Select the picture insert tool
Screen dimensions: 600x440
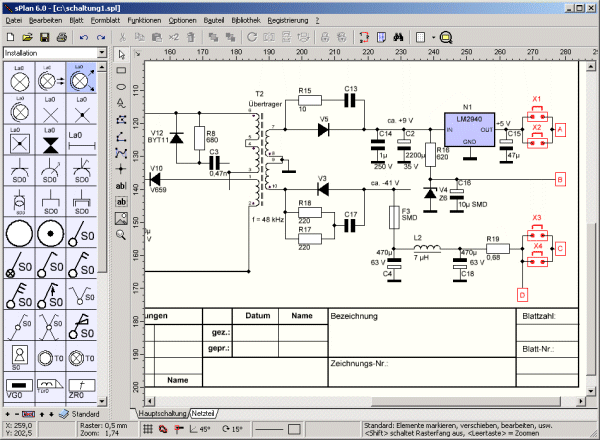coord(121,218)
